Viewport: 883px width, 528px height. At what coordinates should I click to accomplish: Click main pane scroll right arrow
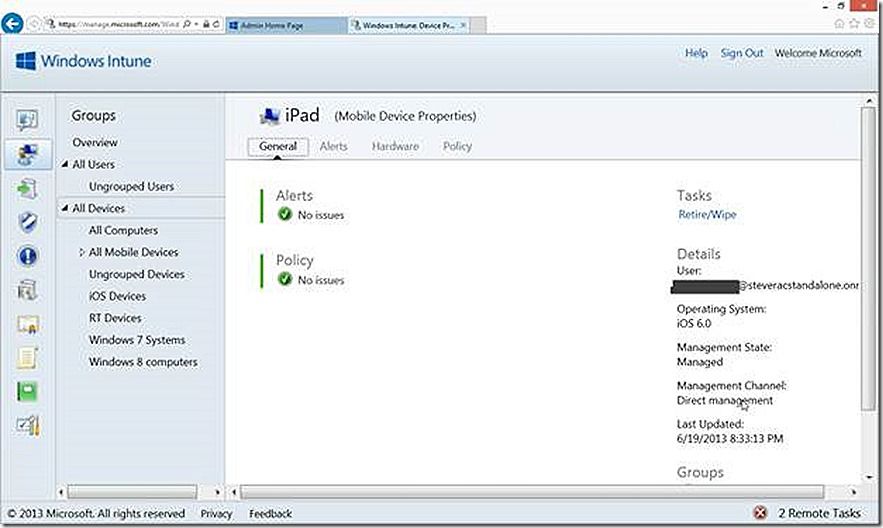coord(854,493)
